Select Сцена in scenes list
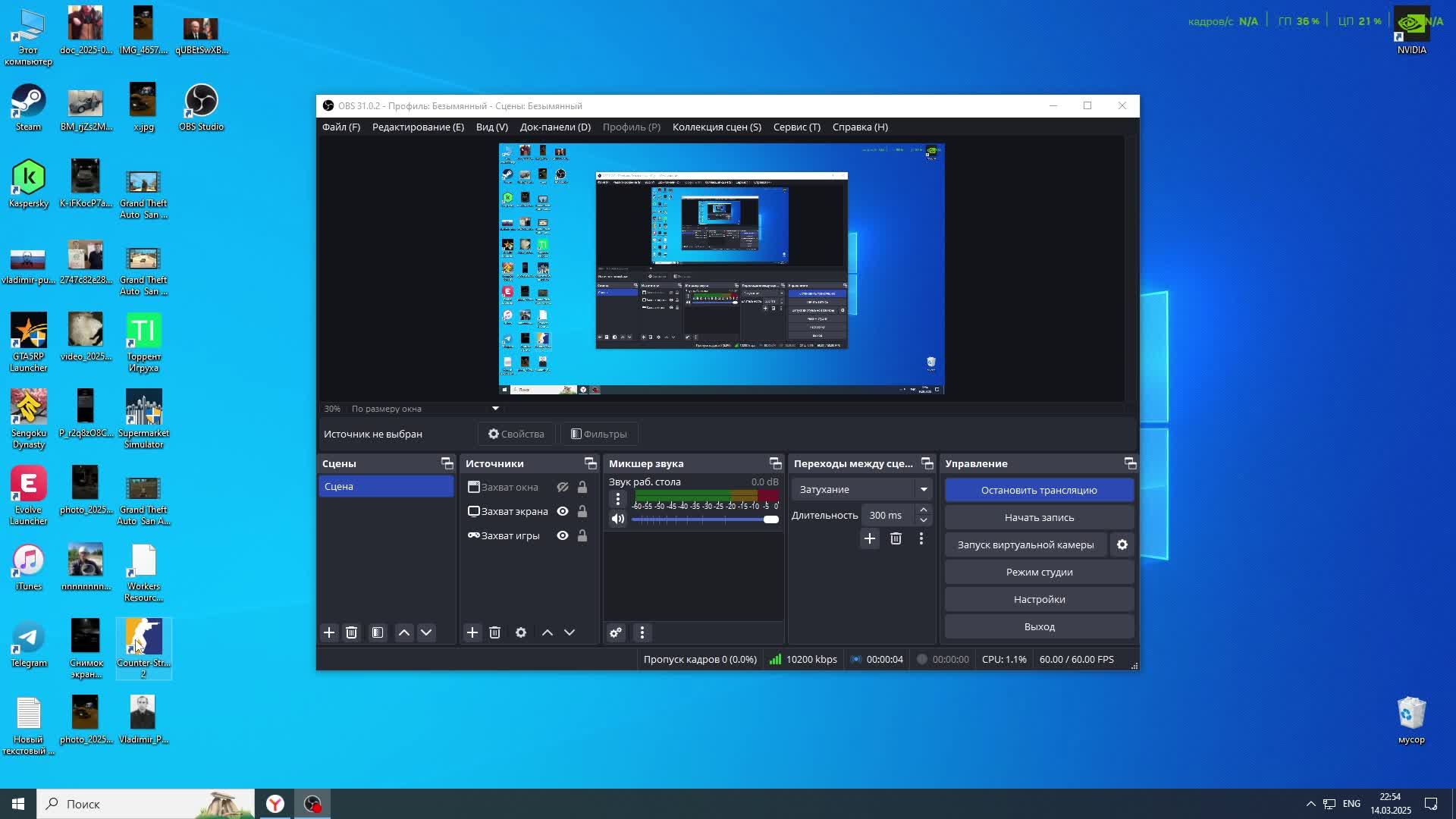The image size is (1456, 819). click(386, 486)
